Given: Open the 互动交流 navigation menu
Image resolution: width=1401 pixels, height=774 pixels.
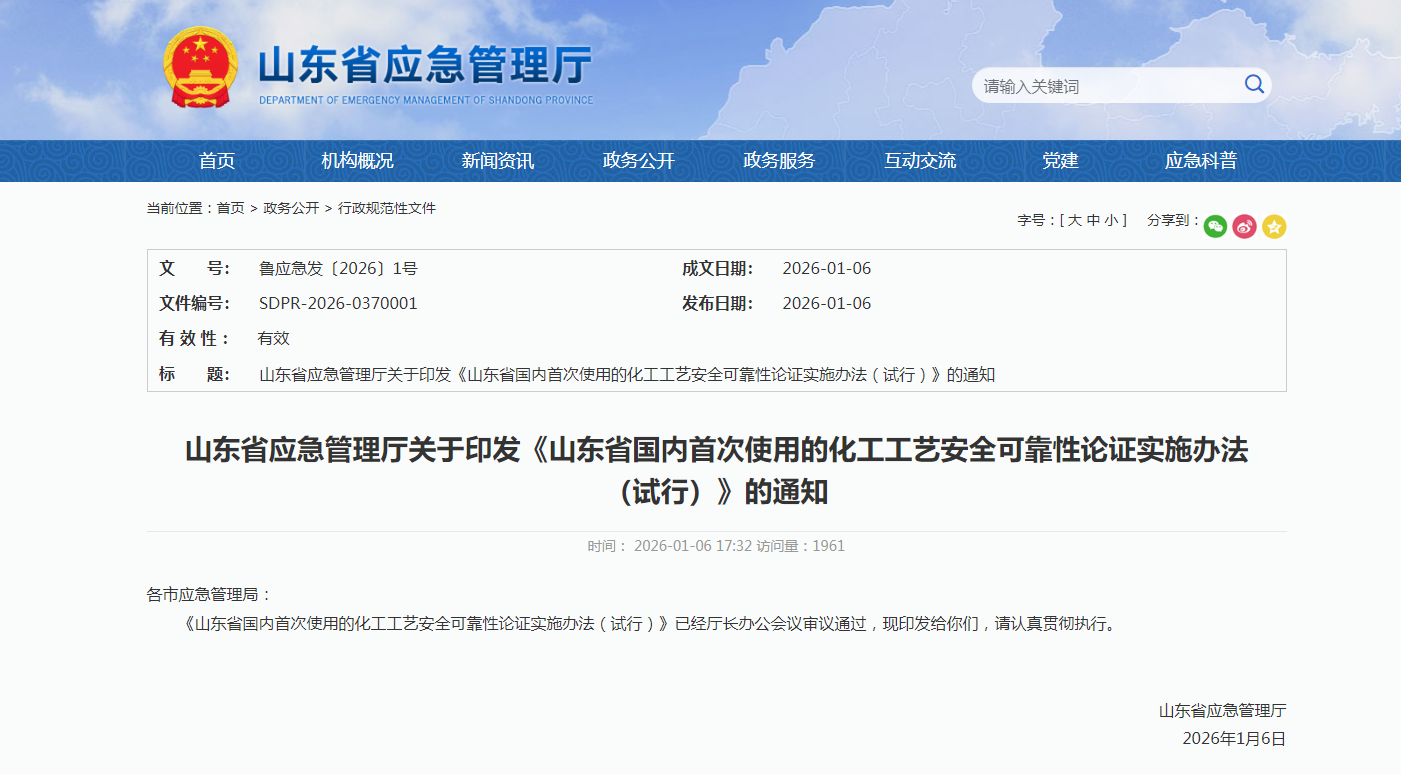Looking at the screenshot, I should pos(919,161).
